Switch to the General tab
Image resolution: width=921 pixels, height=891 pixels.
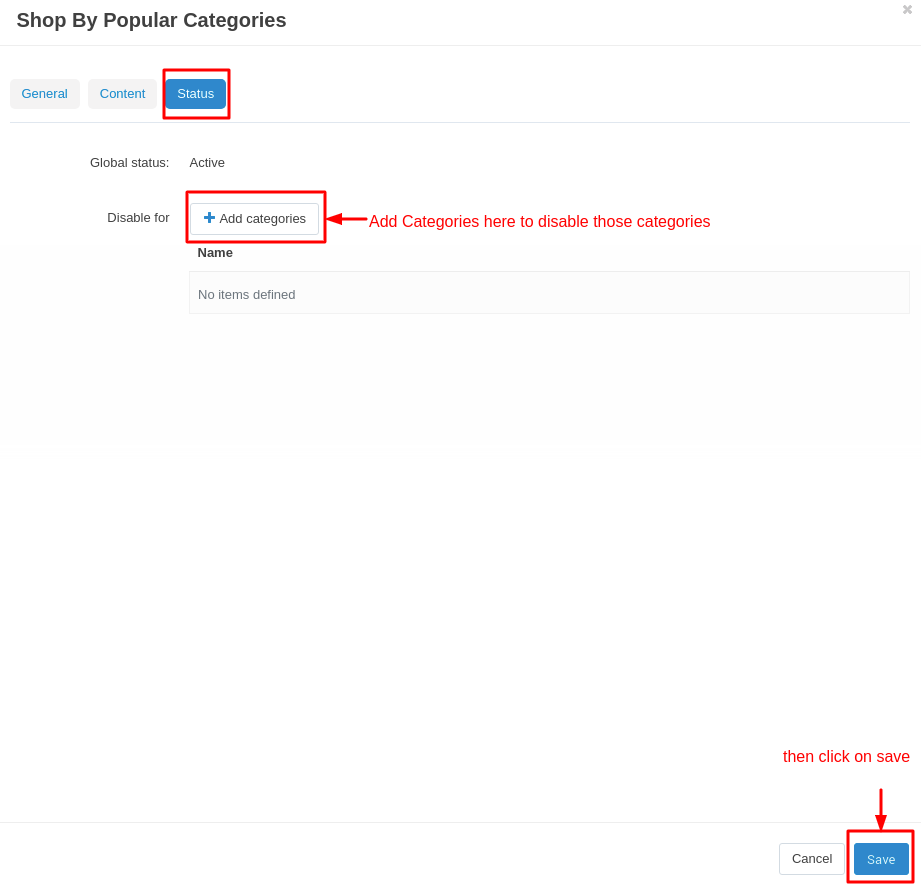click(45, 94)
